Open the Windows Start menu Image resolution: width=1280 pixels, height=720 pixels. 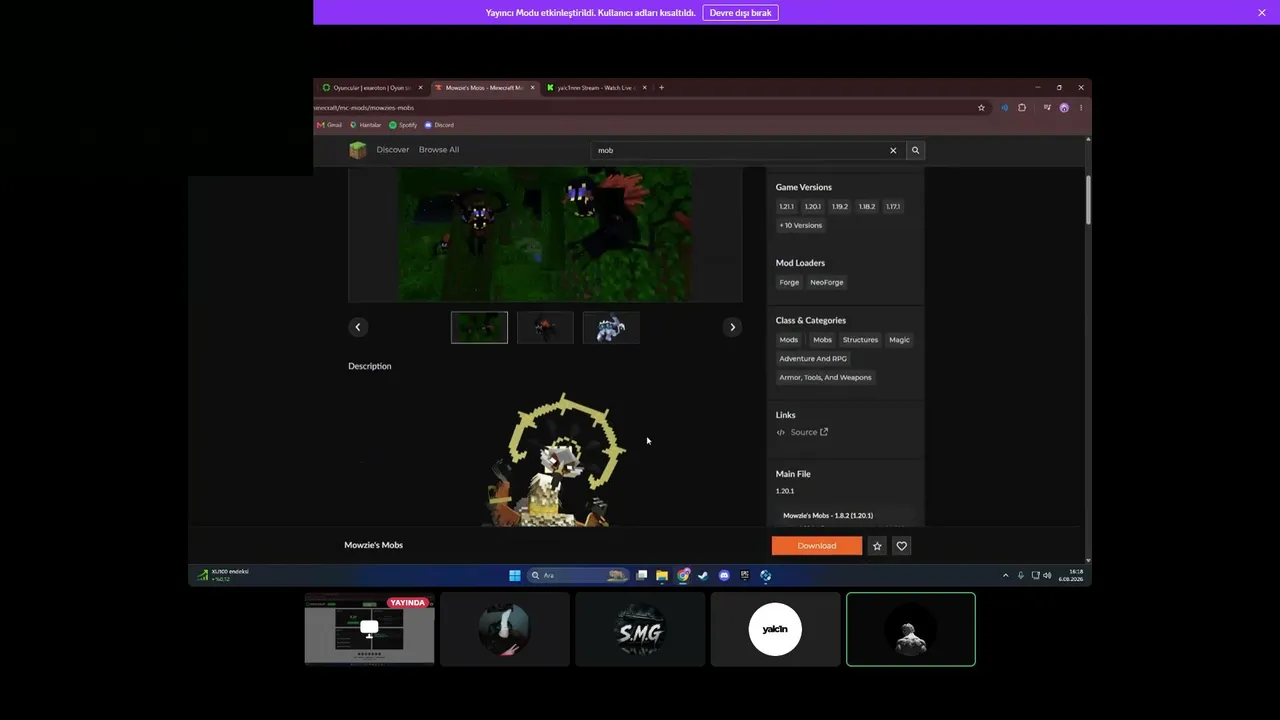click(x=515, y=575)
